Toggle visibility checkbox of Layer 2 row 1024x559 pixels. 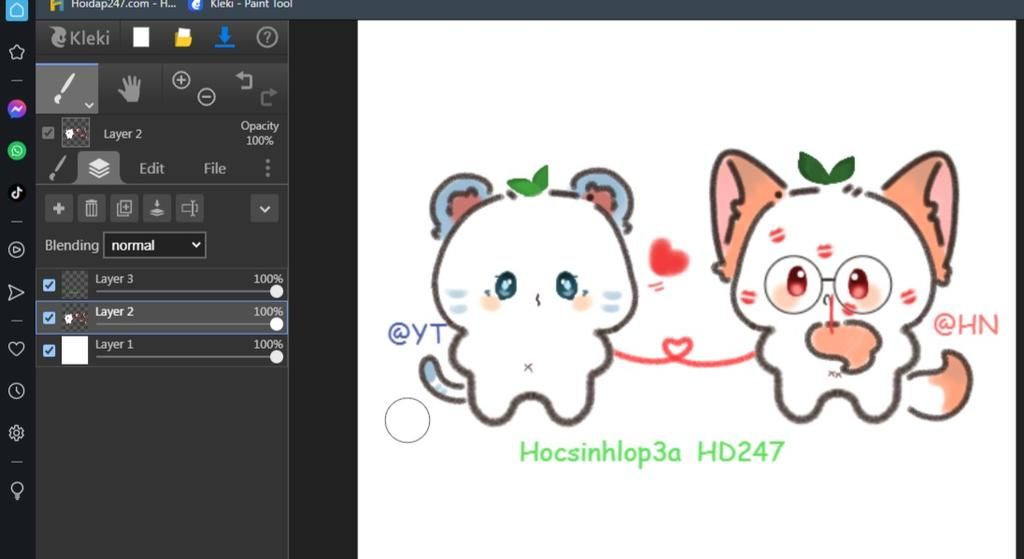tap(49, 317)
